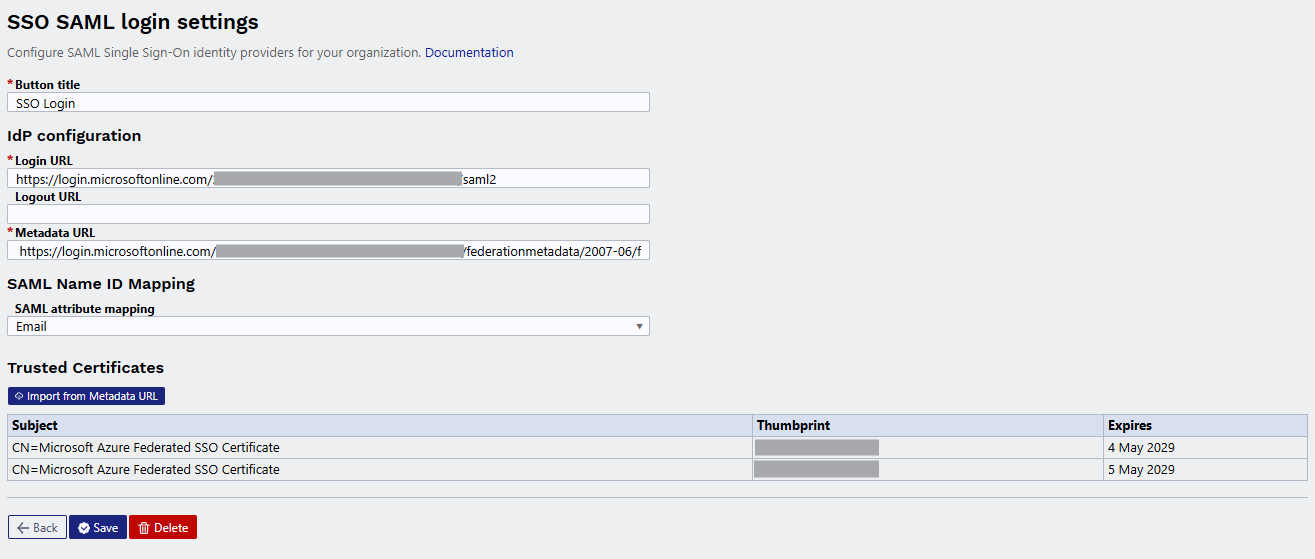The width and height of the screenshot is (1315, 559).
Task: Focus the Button title input field
Action: click(x=328, y=102)
